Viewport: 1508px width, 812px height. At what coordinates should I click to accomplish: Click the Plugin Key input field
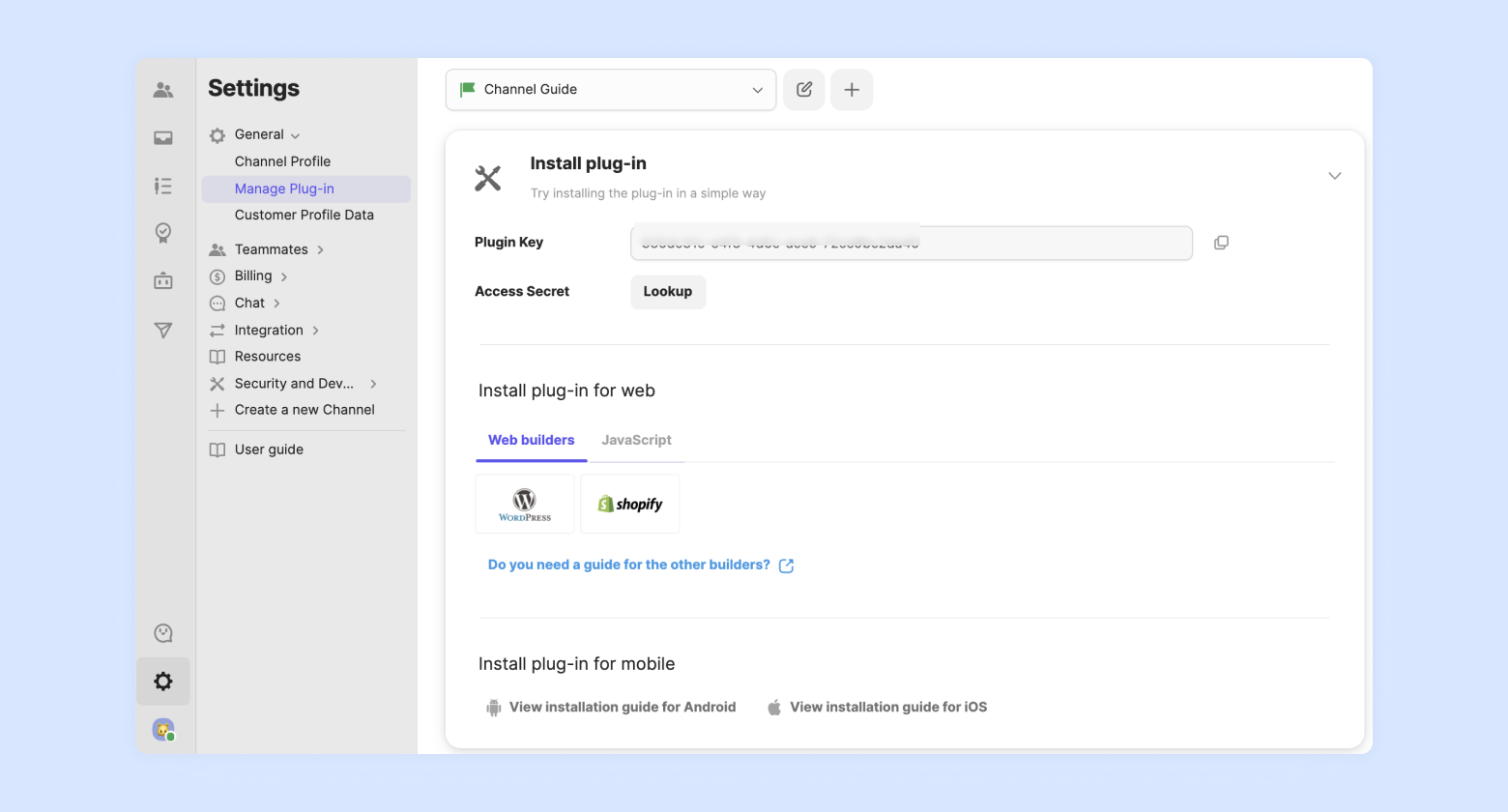tap(911, 244)
